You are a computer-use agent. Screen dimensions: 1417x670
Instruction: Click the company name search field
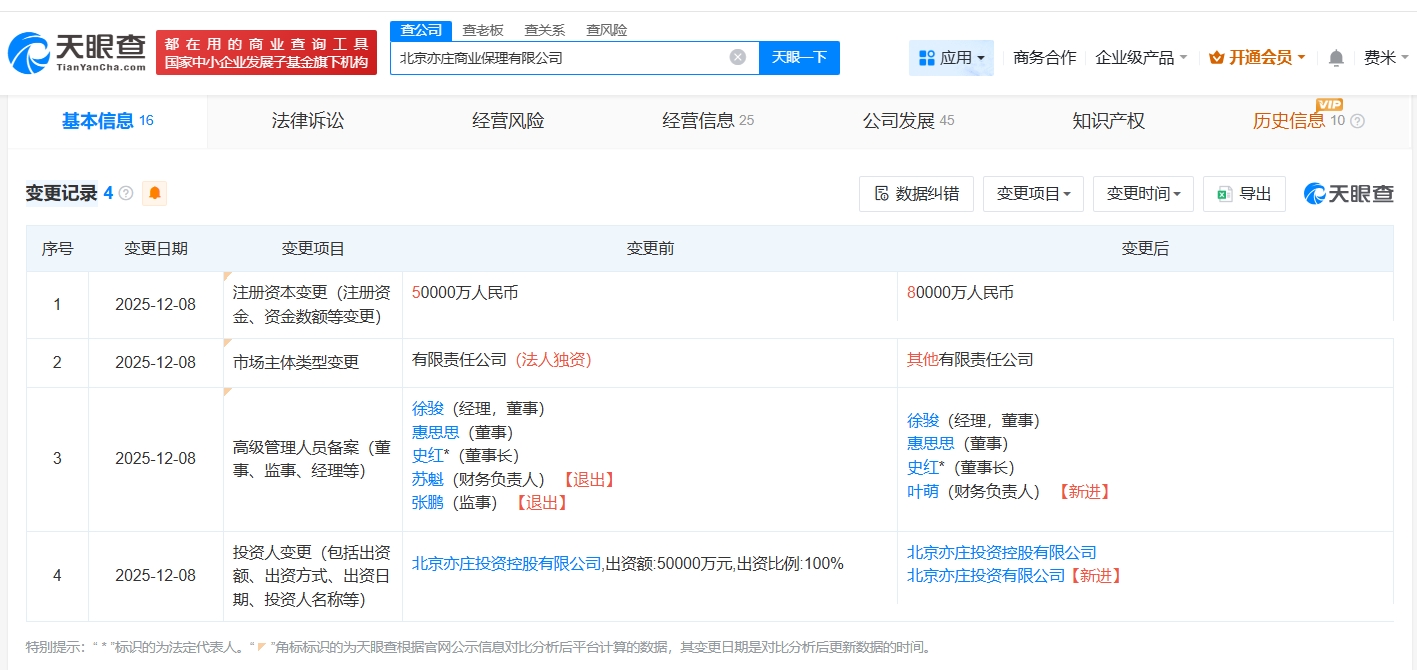click(560, 58)
